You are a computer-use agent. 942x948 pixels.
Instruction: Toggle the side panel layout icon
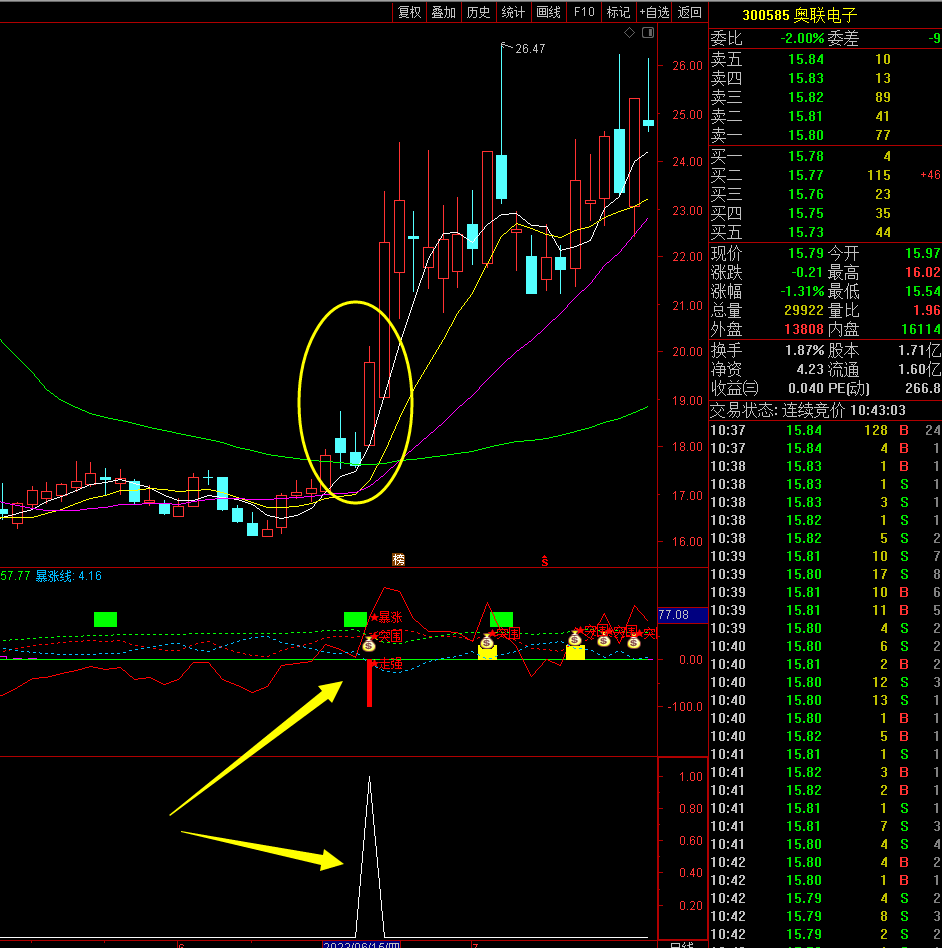(x=648, y=33)
